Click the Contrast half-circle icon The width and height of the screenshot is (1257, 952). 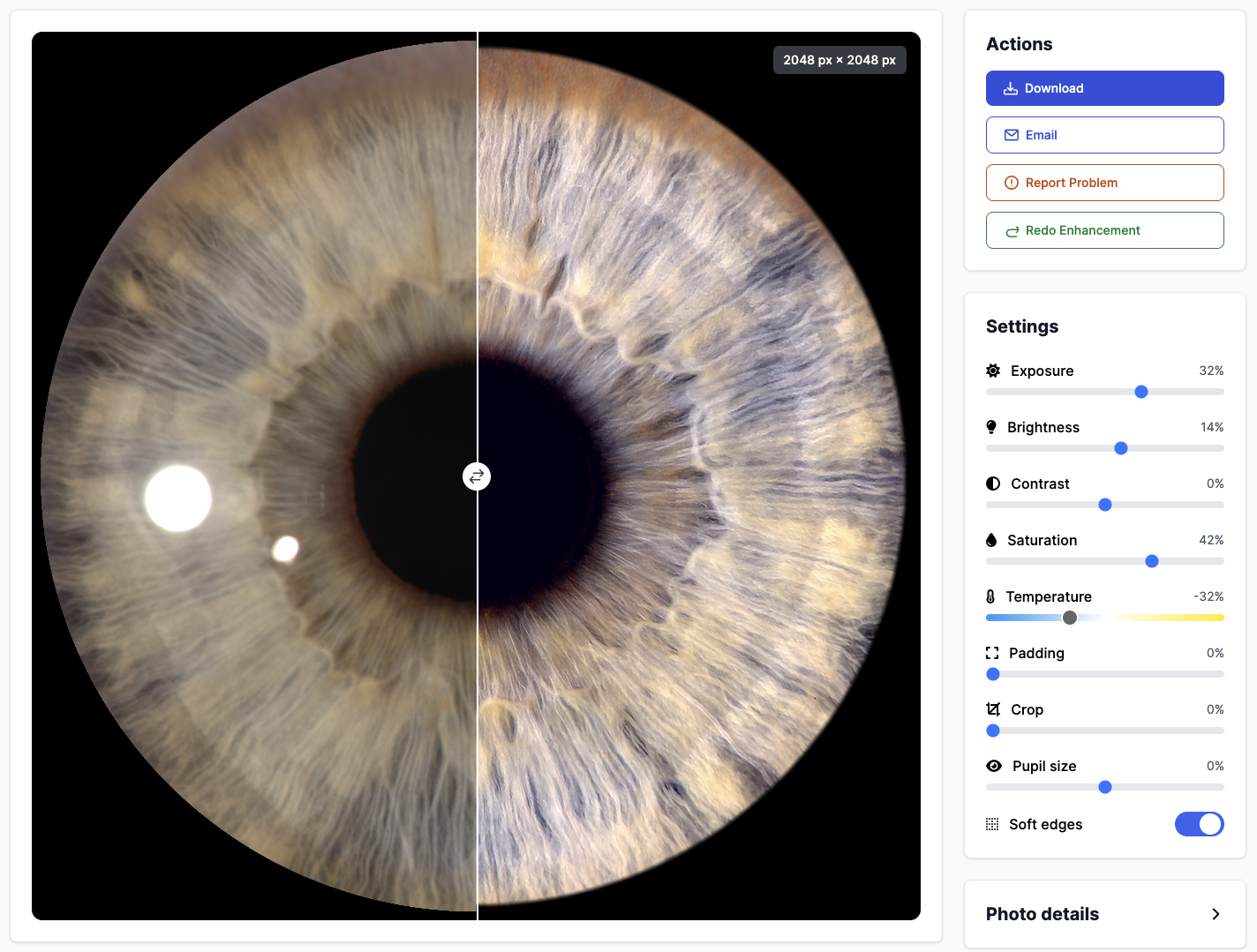click(x=993, y=483)
